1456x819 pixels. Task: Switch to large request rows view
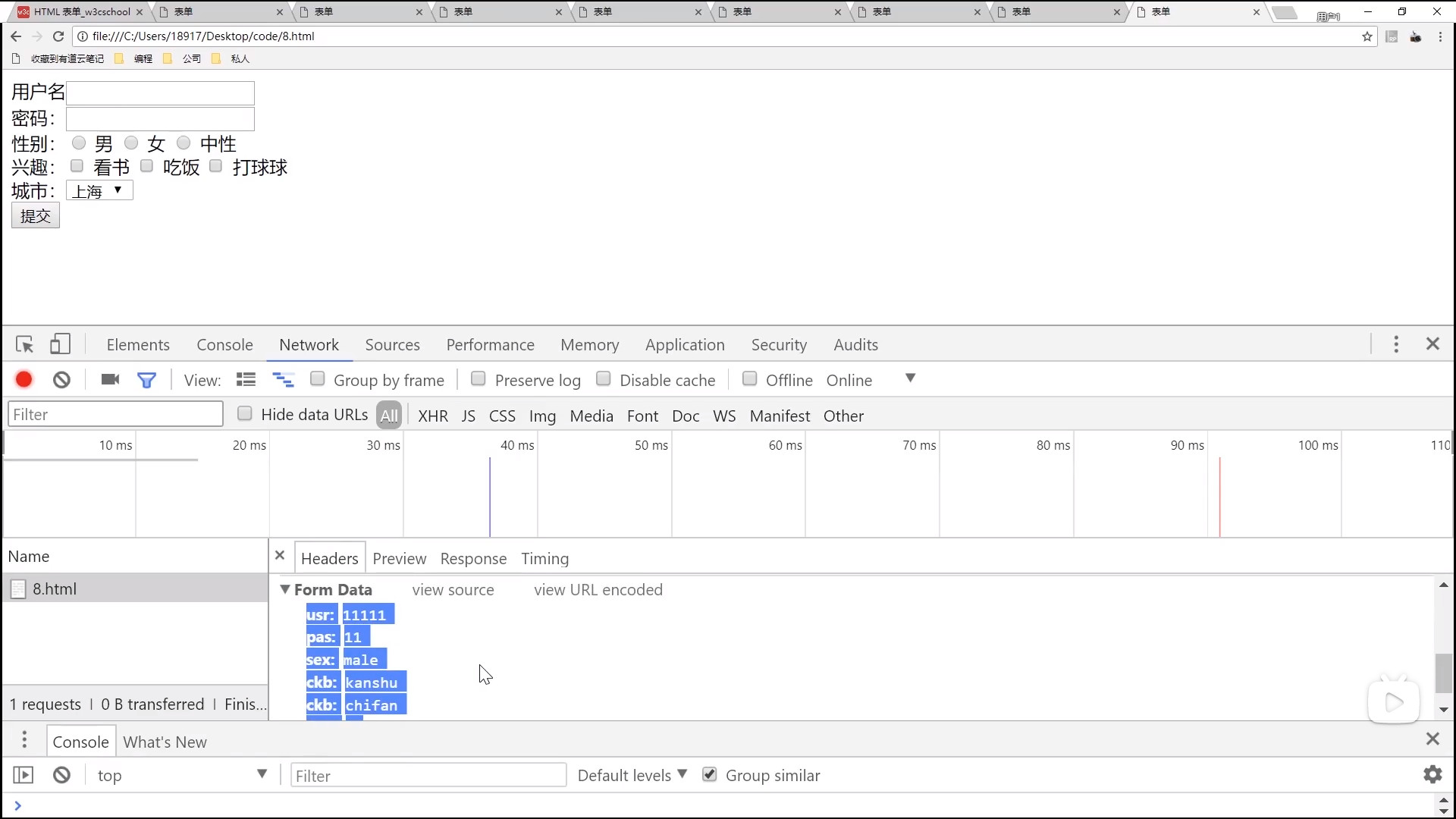tap(246, 380)
